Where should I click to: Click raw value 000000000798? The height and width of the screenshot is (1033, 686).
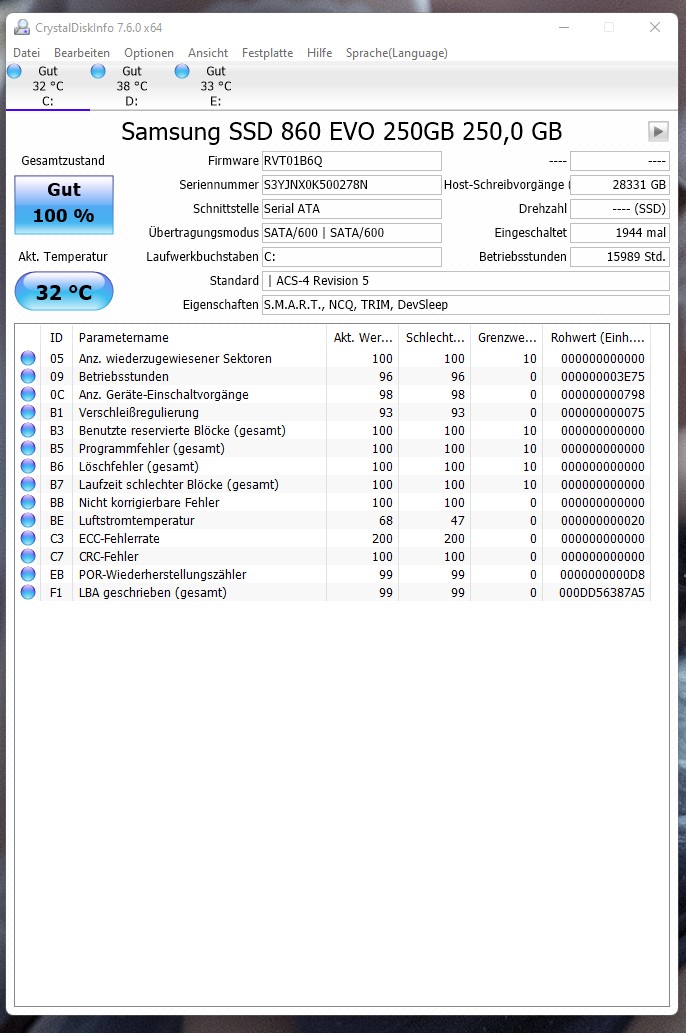tap(602, 395)
